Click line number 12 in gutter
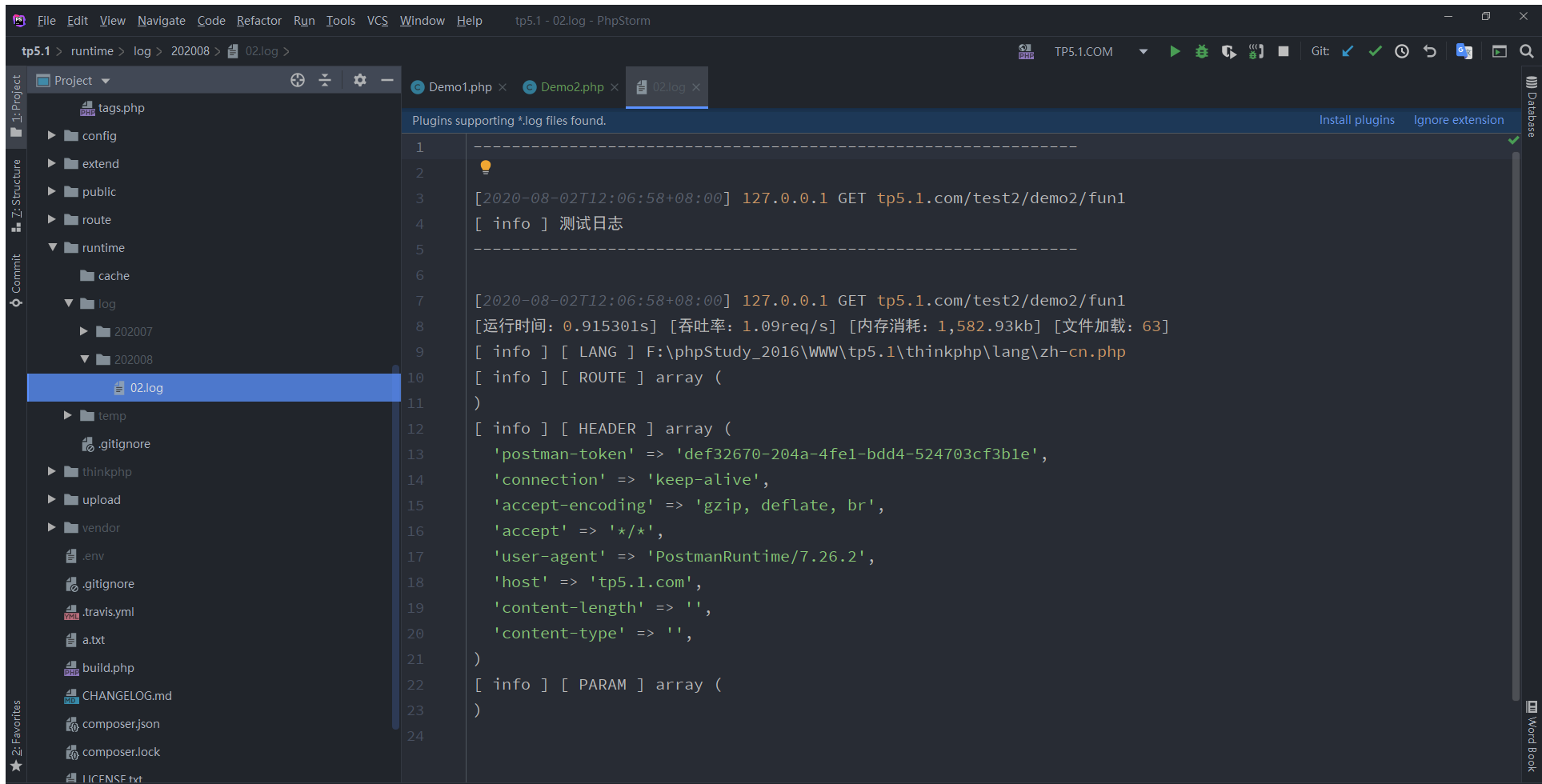The image size is (1542, 784). [x=415, y=429]
